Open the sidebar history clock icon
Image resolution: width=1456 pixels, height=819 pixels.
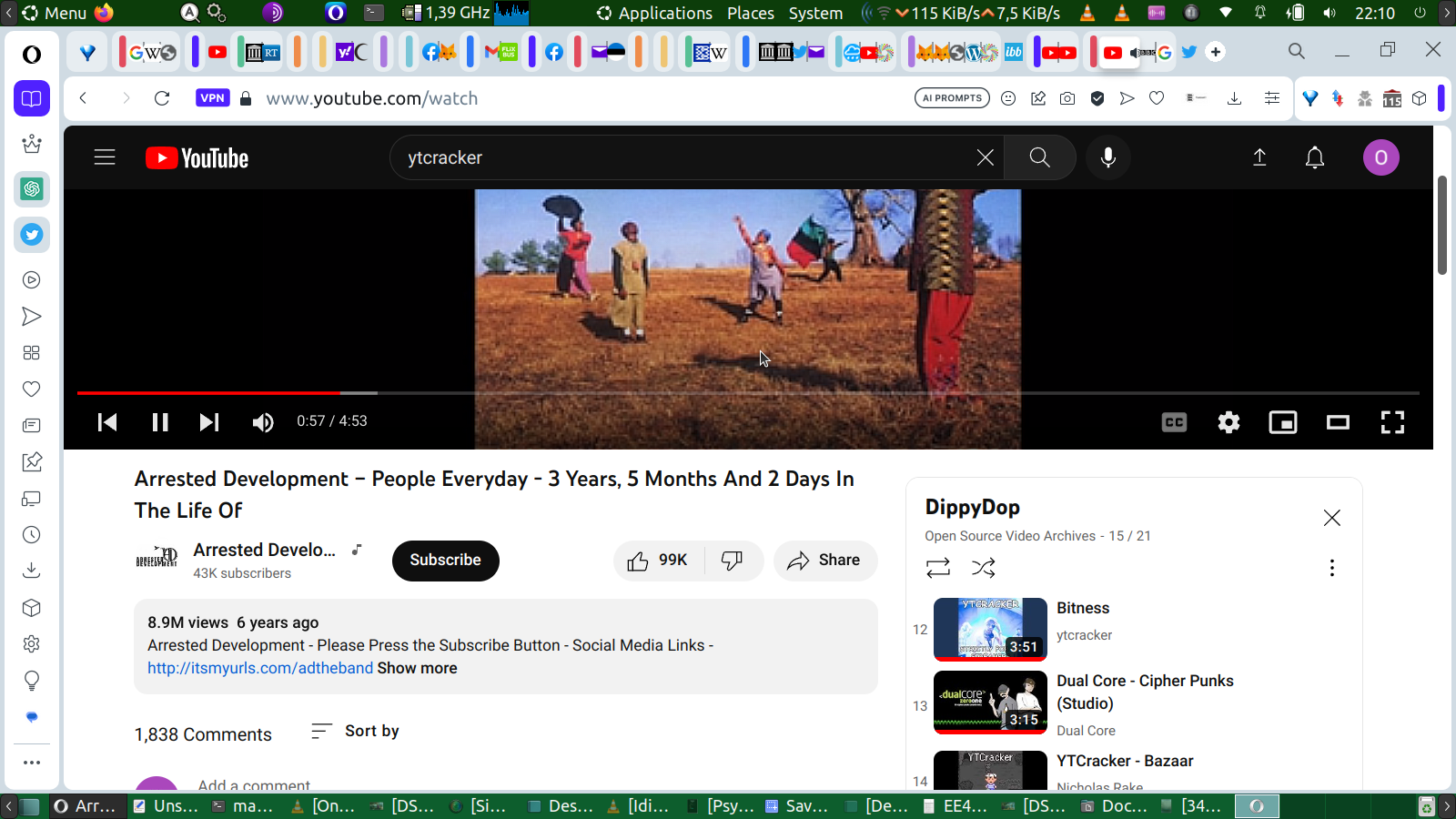pyautogui.click(x=32, y=535)
